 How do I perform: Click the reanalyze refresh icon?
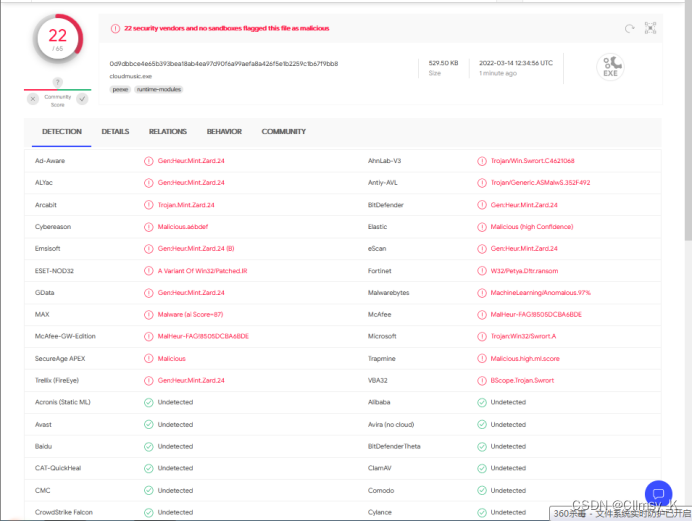click(629, 29)
